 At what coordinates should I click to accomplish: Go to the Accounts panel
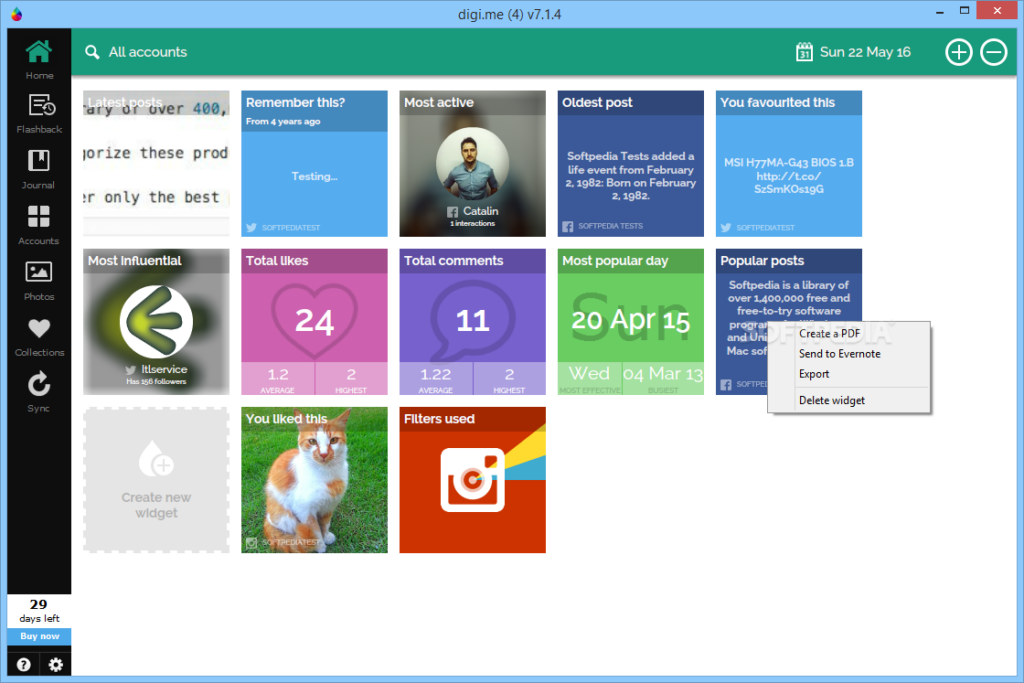coord(38,222)
